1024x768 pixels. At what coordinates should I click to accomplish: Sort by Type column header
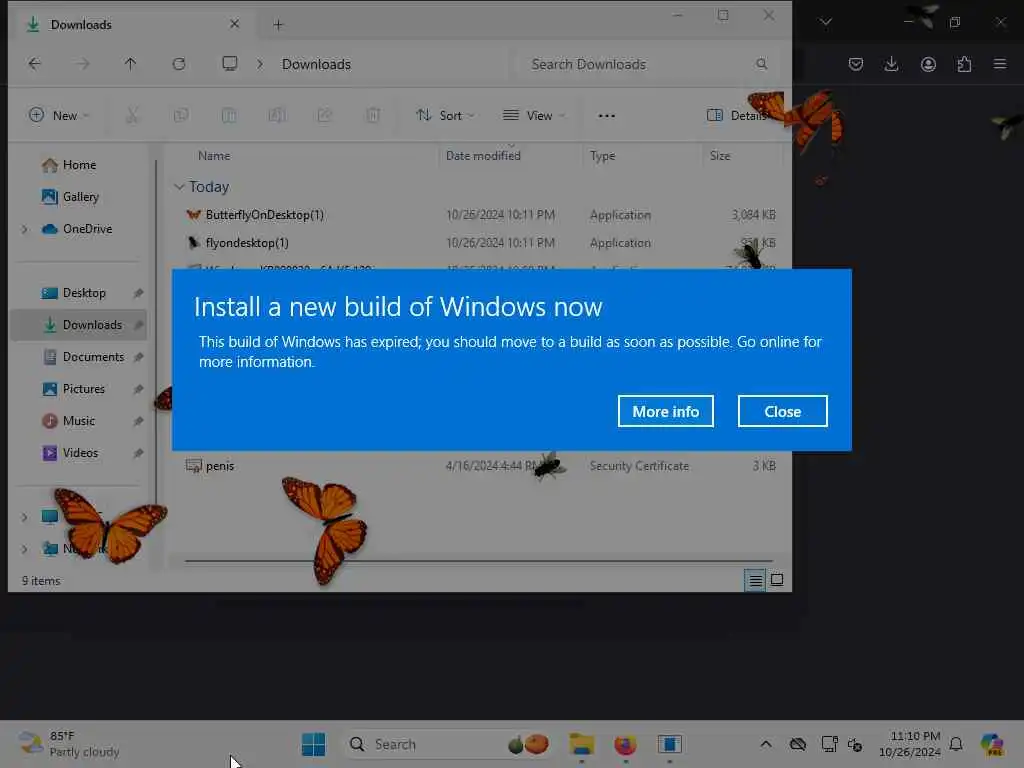click(x=603, y=156)
